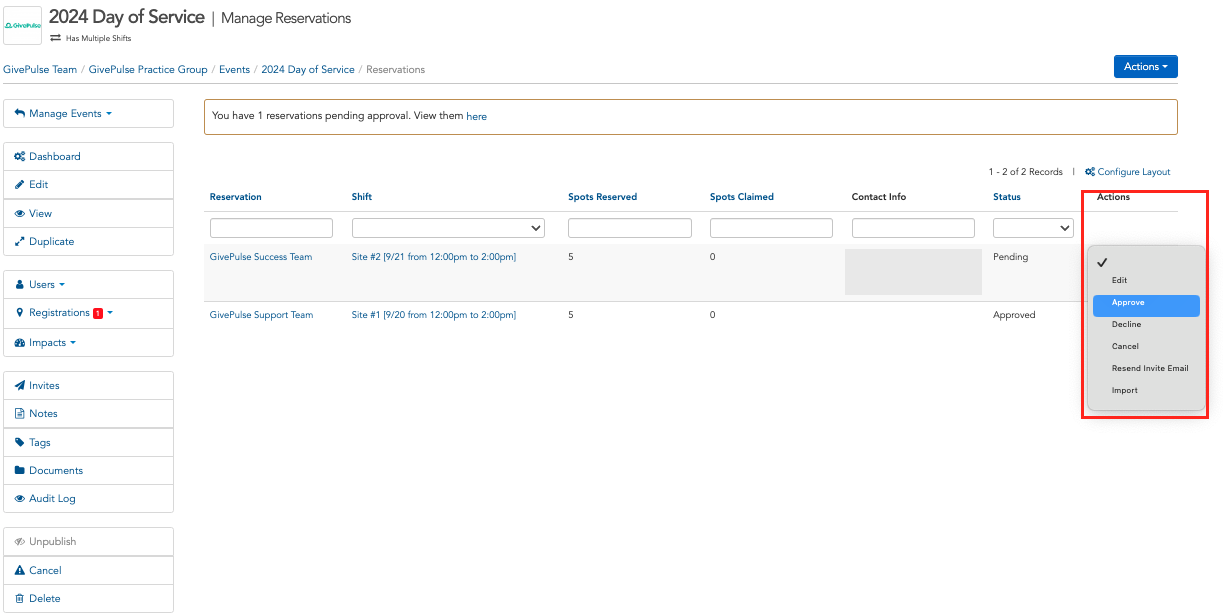Screen dimensions: 1223x615
Task: Click the Delete trash icon
Action: click(20, 599)
